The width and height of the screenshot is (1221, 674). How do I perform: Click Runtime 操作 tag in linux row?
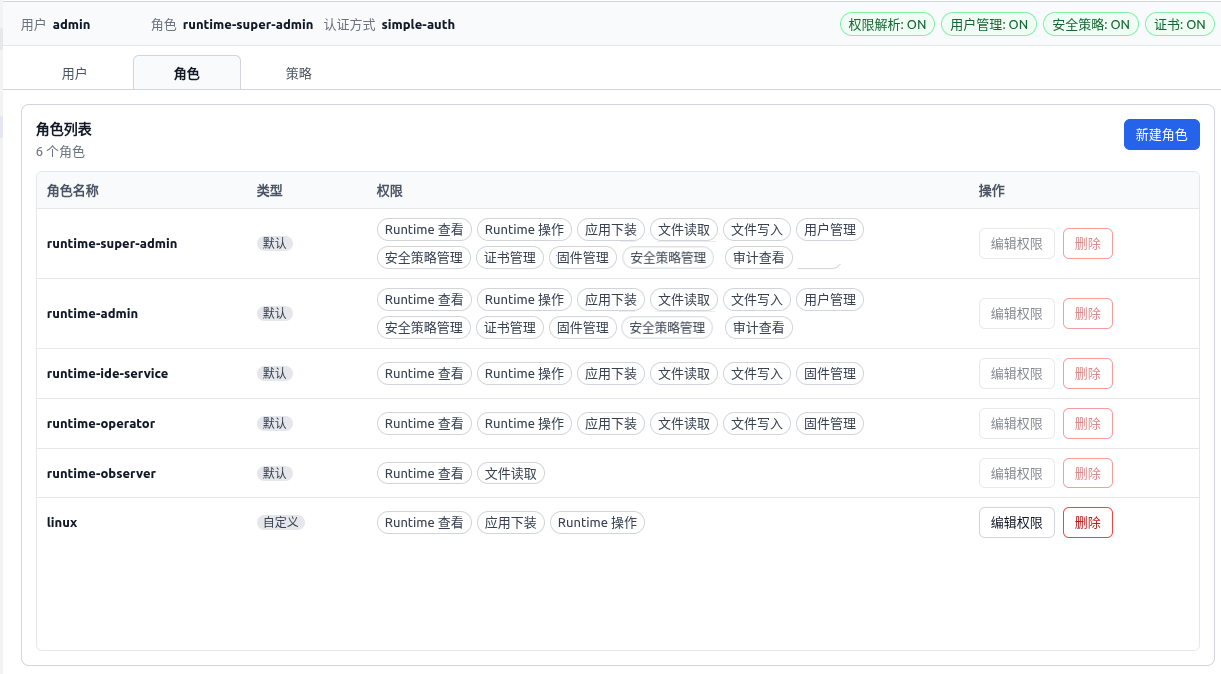point(597,523)
